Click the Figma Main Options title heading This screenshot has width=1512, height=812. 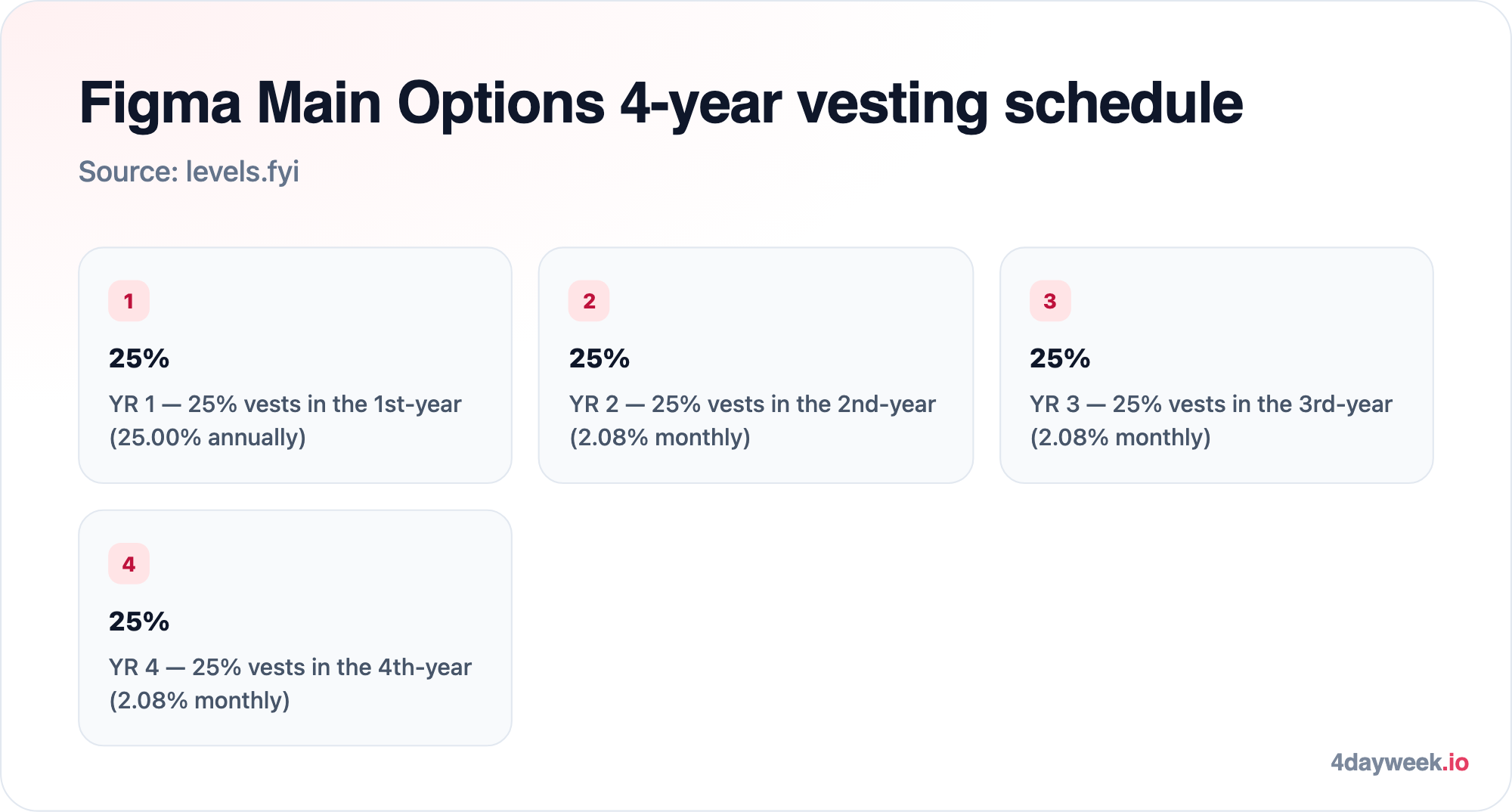pos(661,104)
